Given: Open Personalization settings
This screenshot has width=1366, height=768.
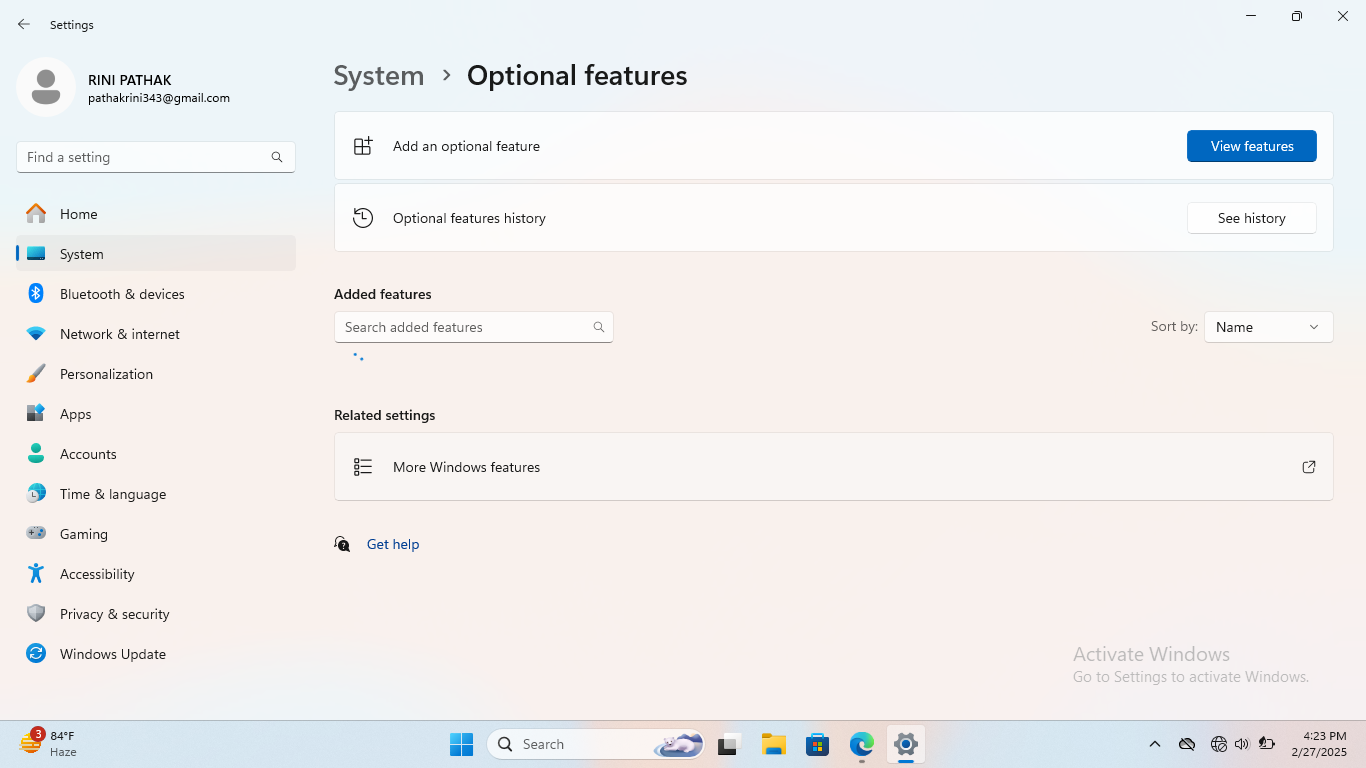Looking at the screenshot, I should pyautogui.click(x=106, y=374).
